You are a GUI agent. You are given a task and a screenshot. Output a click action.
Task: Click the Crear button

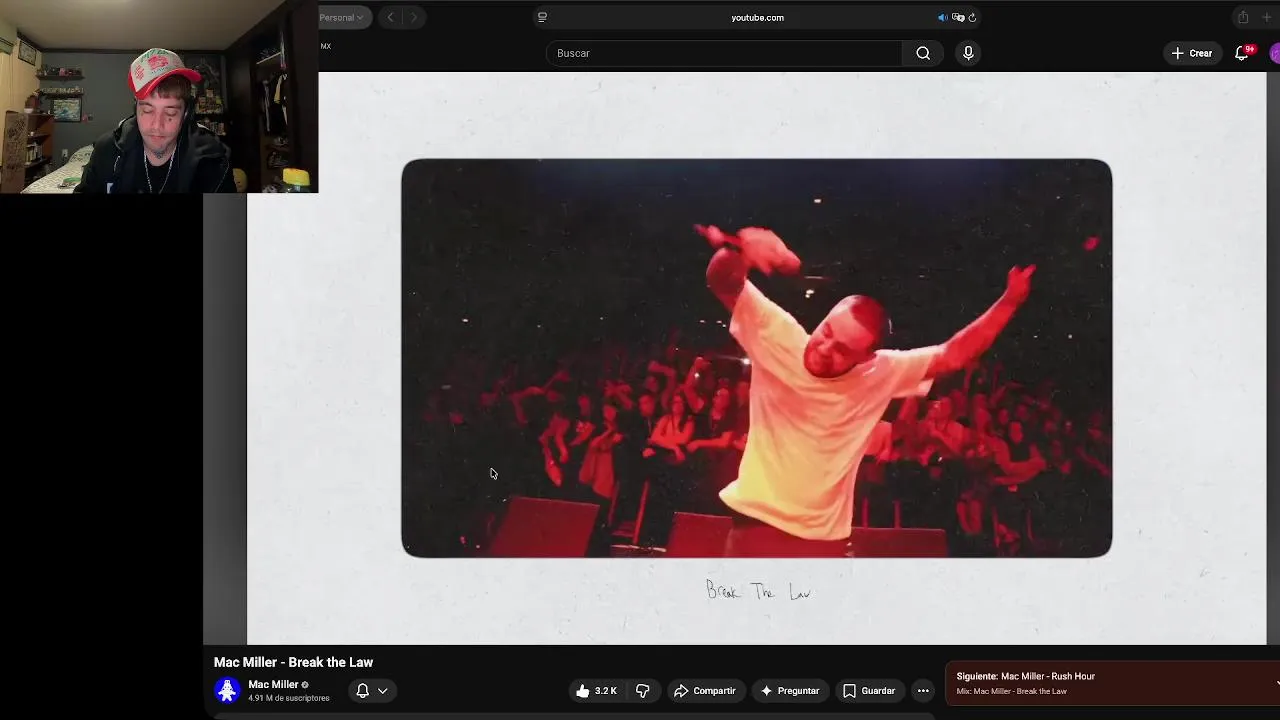tap(1192, 53)
